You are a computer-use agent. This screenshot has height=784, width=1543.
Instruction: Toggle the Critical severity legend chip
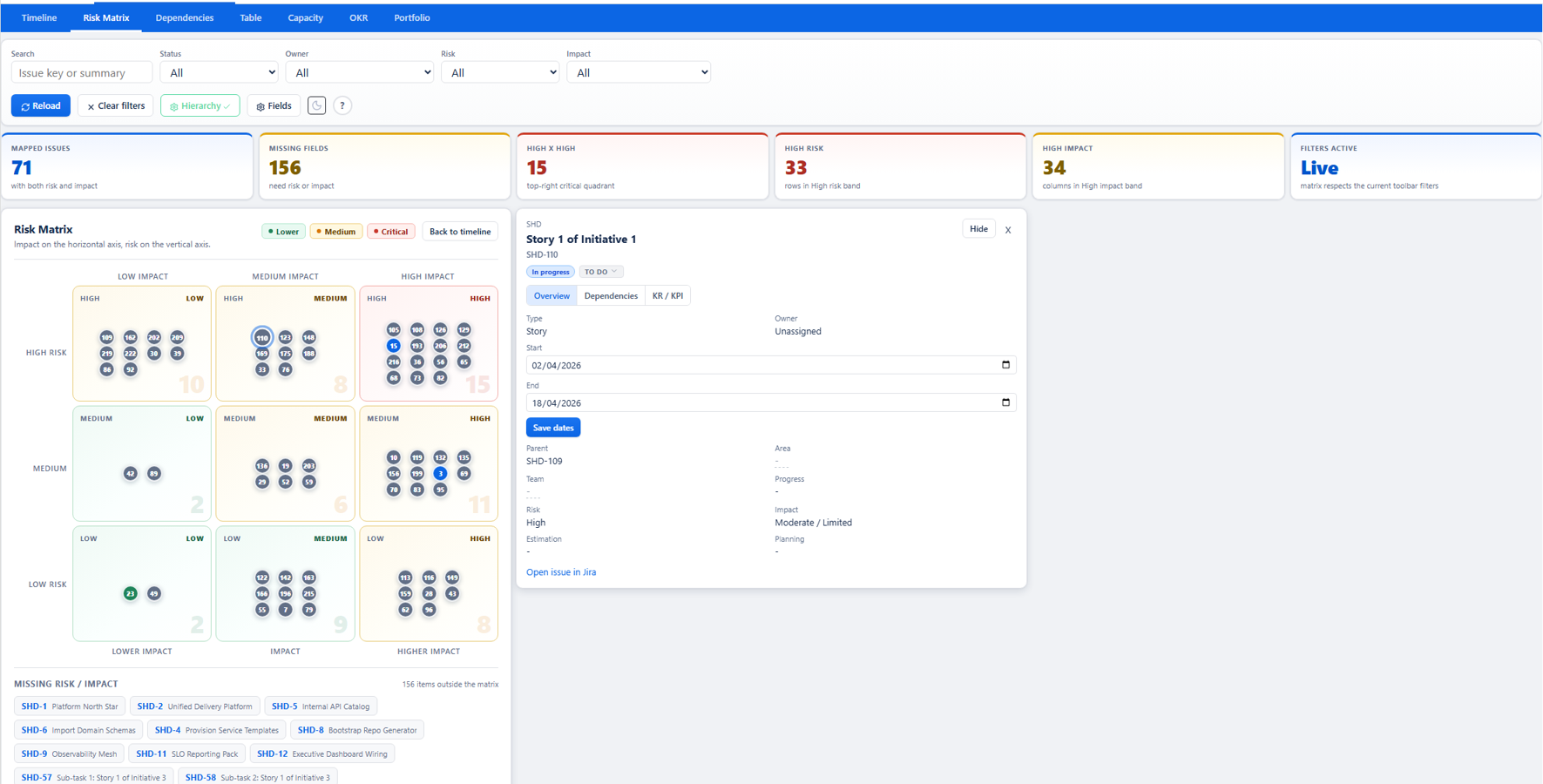(x=390, y=231)
